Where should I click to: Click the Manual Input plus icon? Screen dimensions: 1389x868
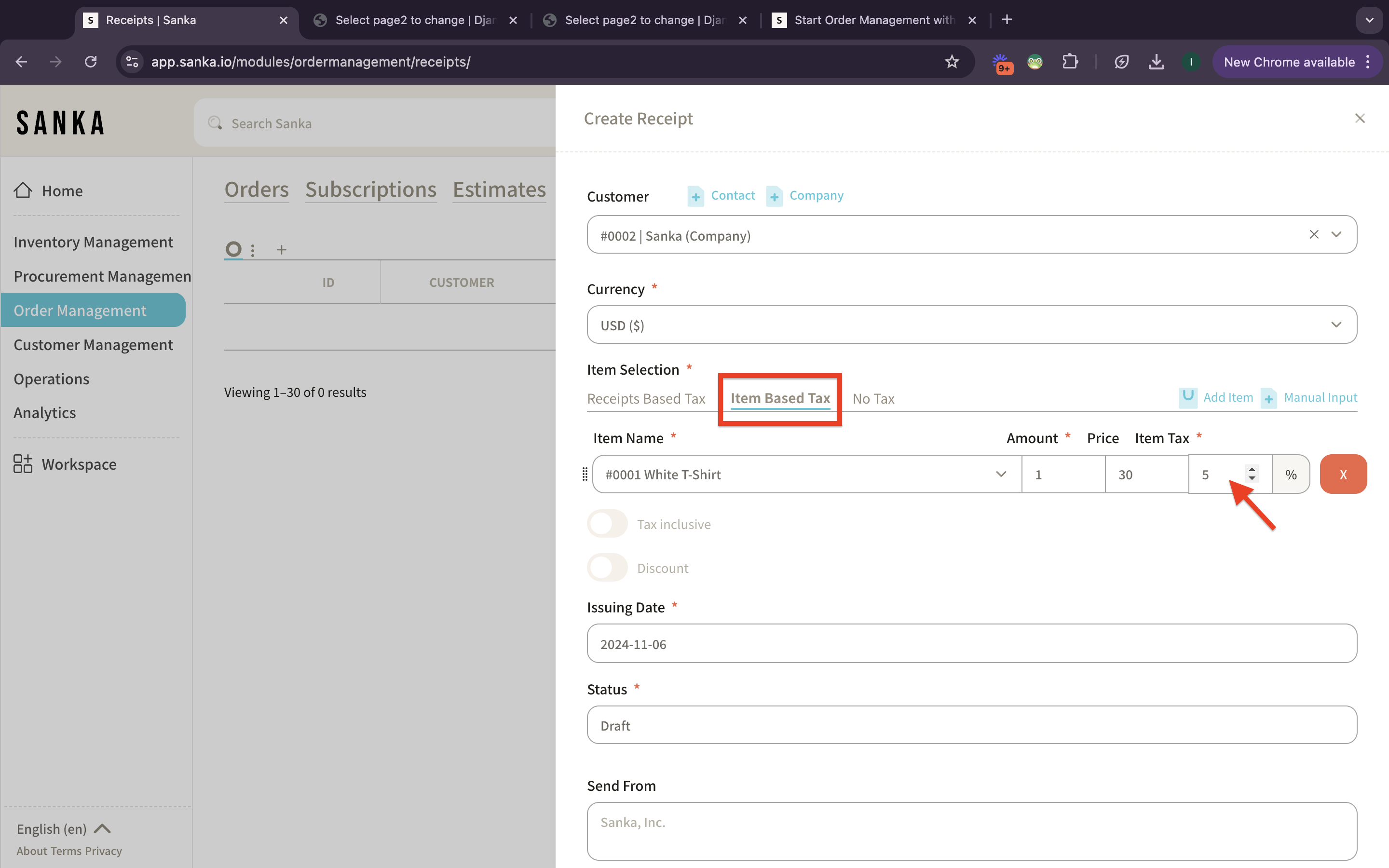pyautogui.click(x=1268, y=398)
